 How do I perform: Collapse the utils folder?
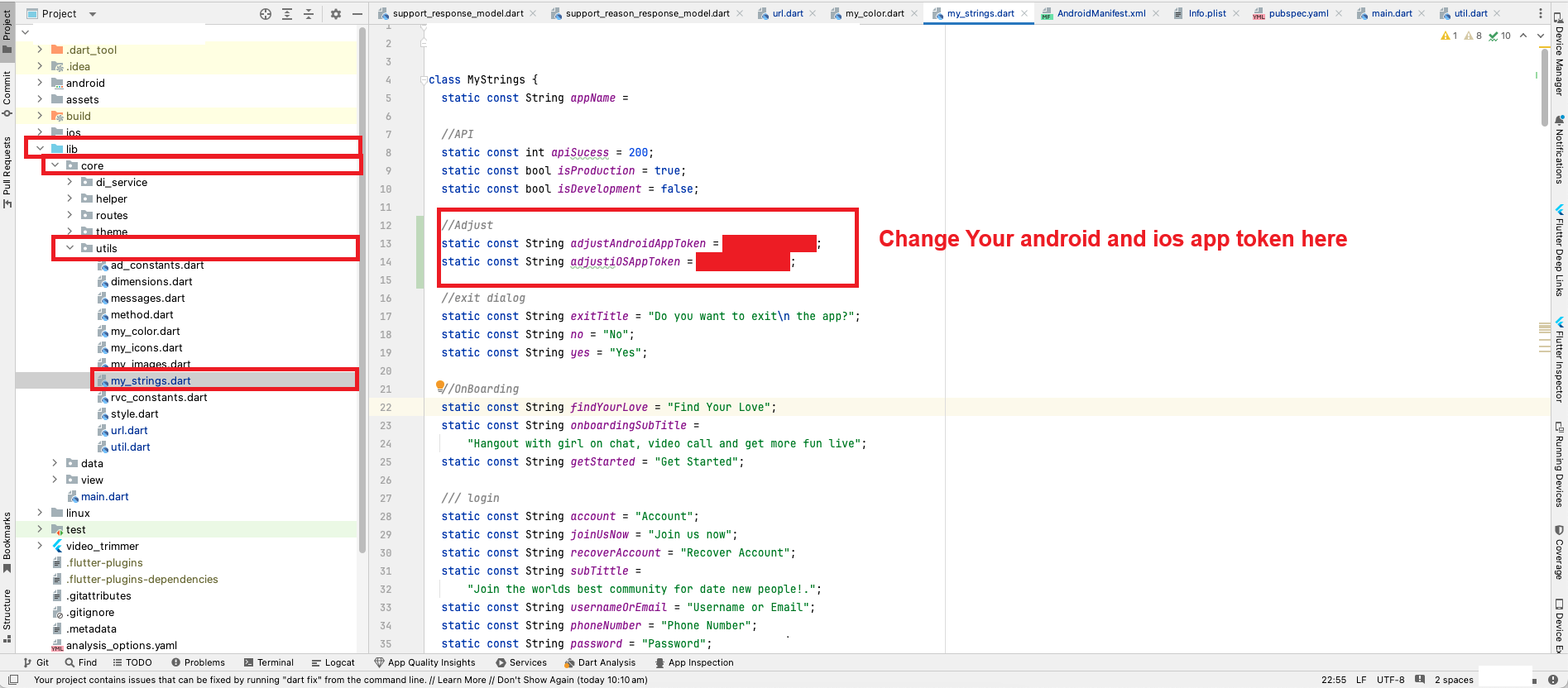(70, 248)
